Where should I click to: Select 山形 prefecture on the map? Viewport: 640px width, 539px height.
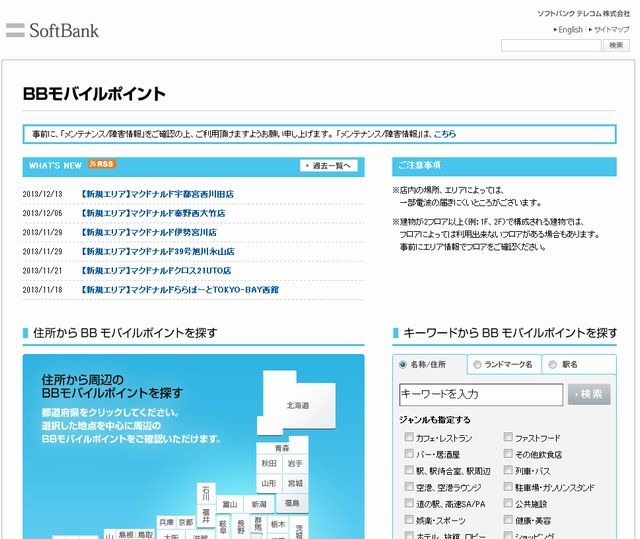(269, 484)
